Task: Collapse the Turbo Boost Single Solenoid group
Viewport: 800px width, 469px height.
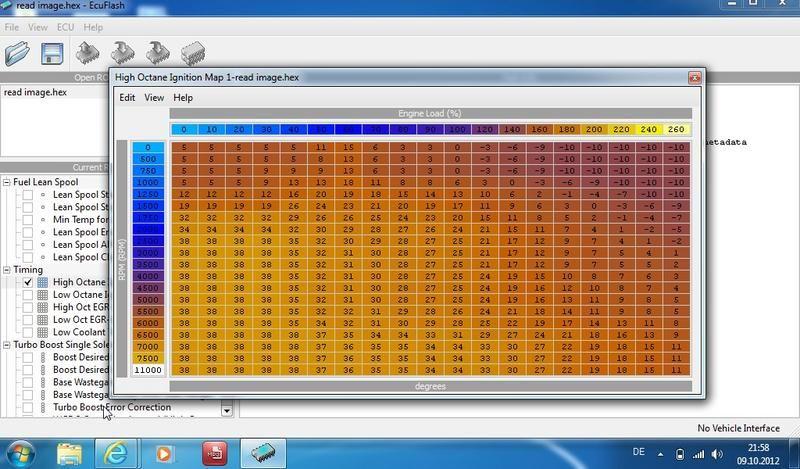Action: point(7,345)
